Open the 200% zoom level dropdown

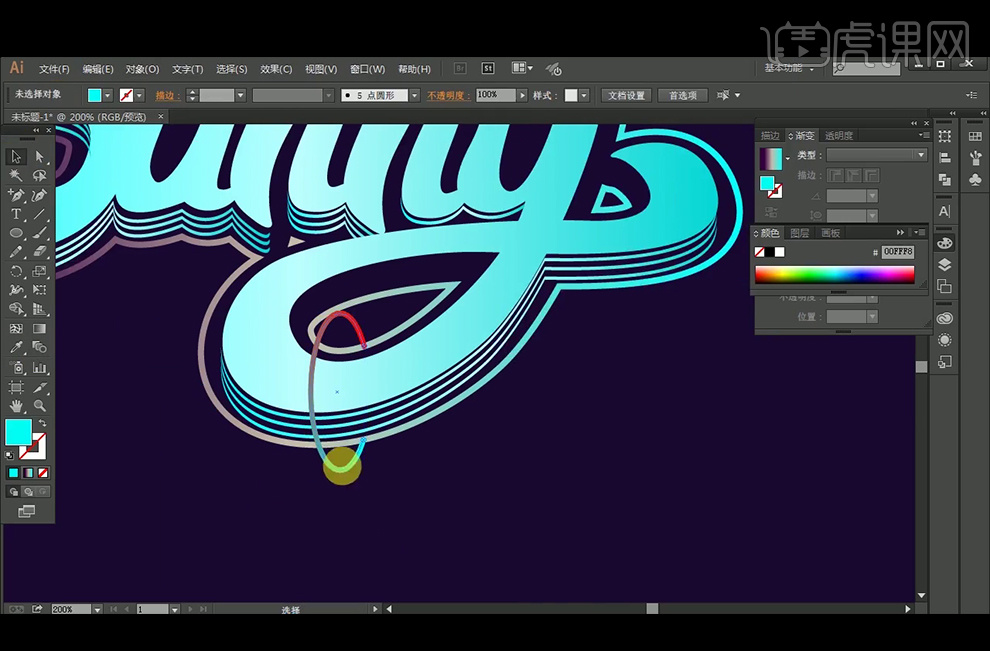97,609
